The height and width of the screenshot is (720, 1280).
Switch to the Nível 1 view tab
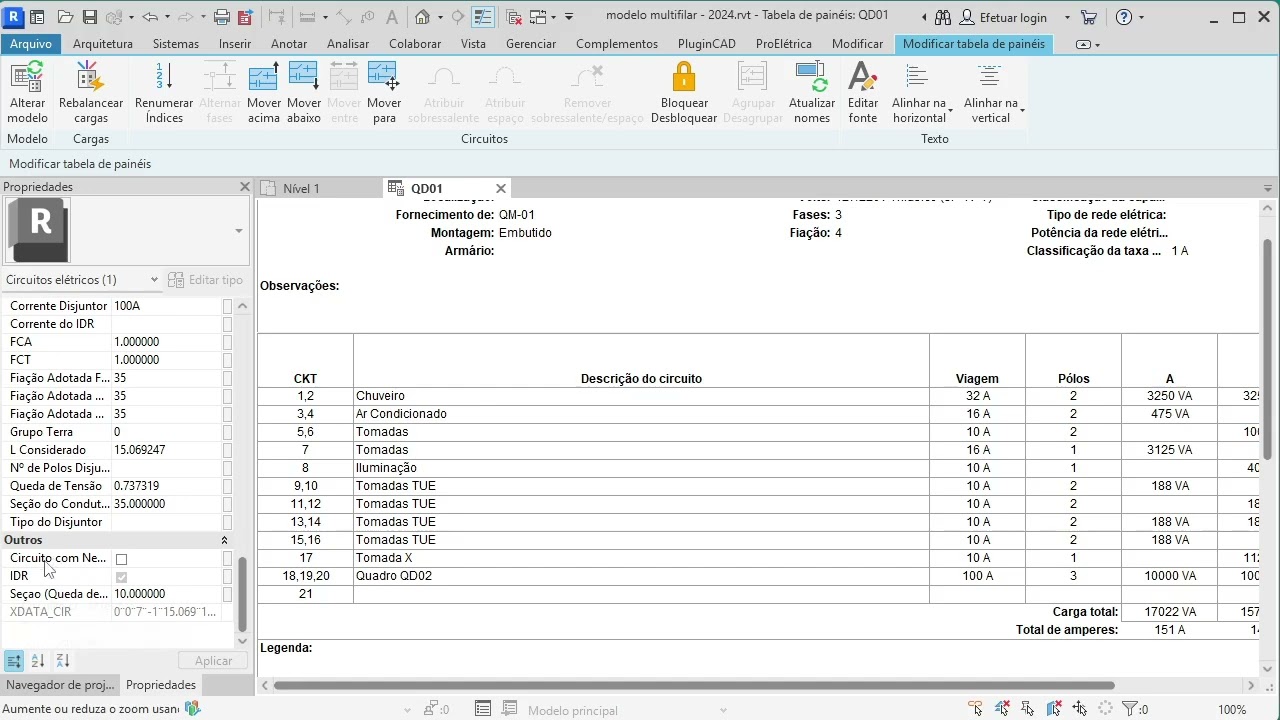[301, 188]
